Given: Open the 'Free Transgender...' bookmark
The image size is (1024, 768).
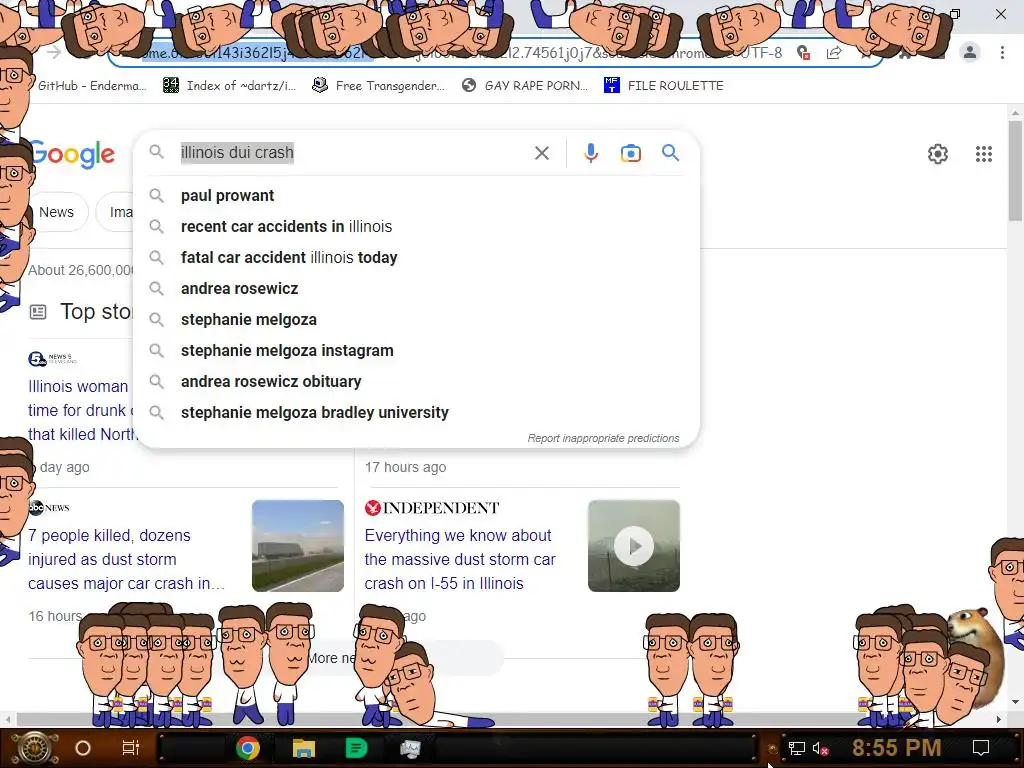Looking at the screenshot, I should point(378,86).
